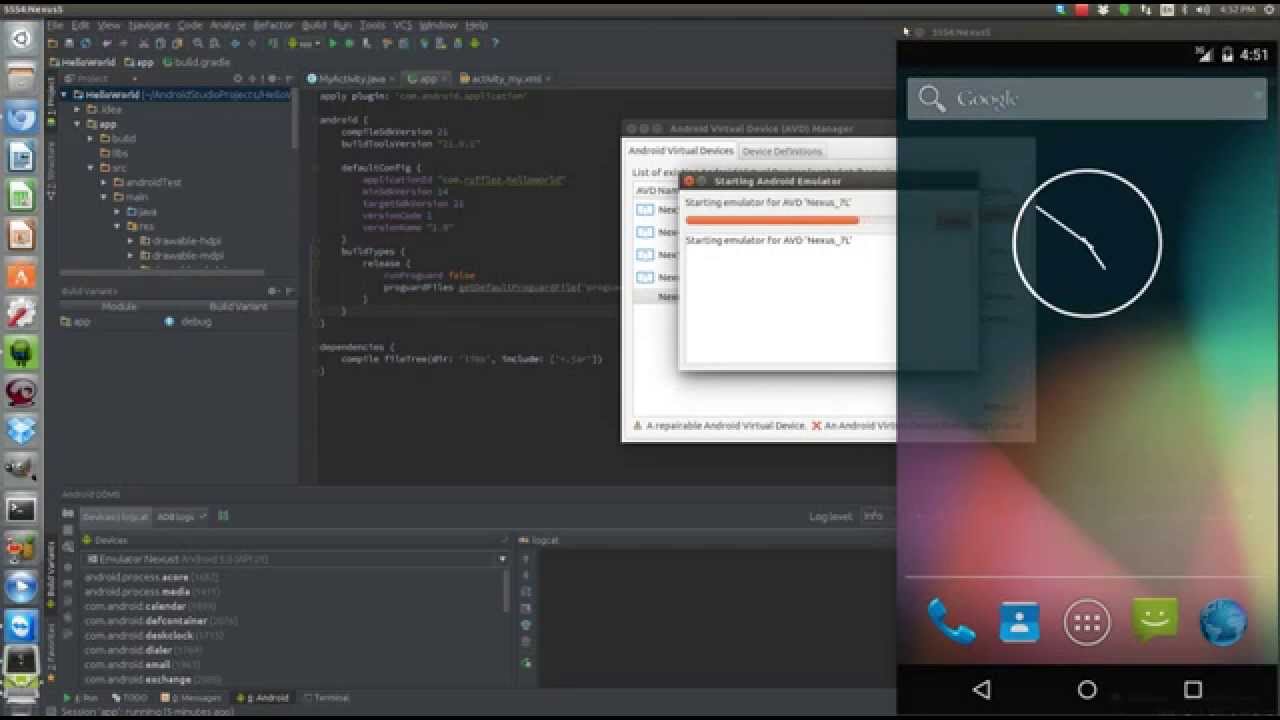Viewport: 1280px width, 720px height.
Task: Click the Google search magnifier icon
Action: tap(931, 98)
